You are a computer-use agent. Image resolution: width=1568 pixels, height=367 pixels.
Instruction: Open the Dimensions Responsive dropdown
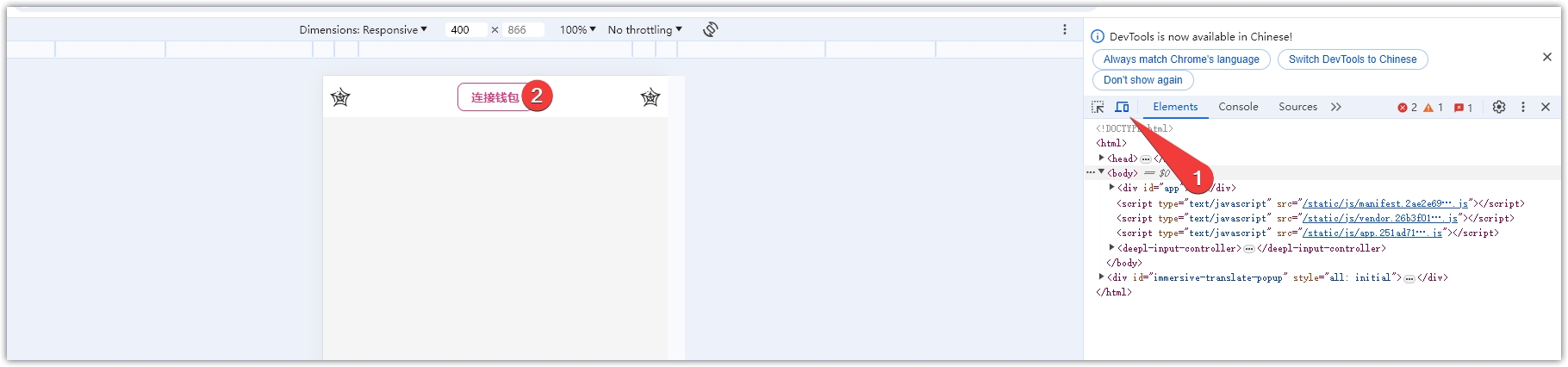(363, 29)
